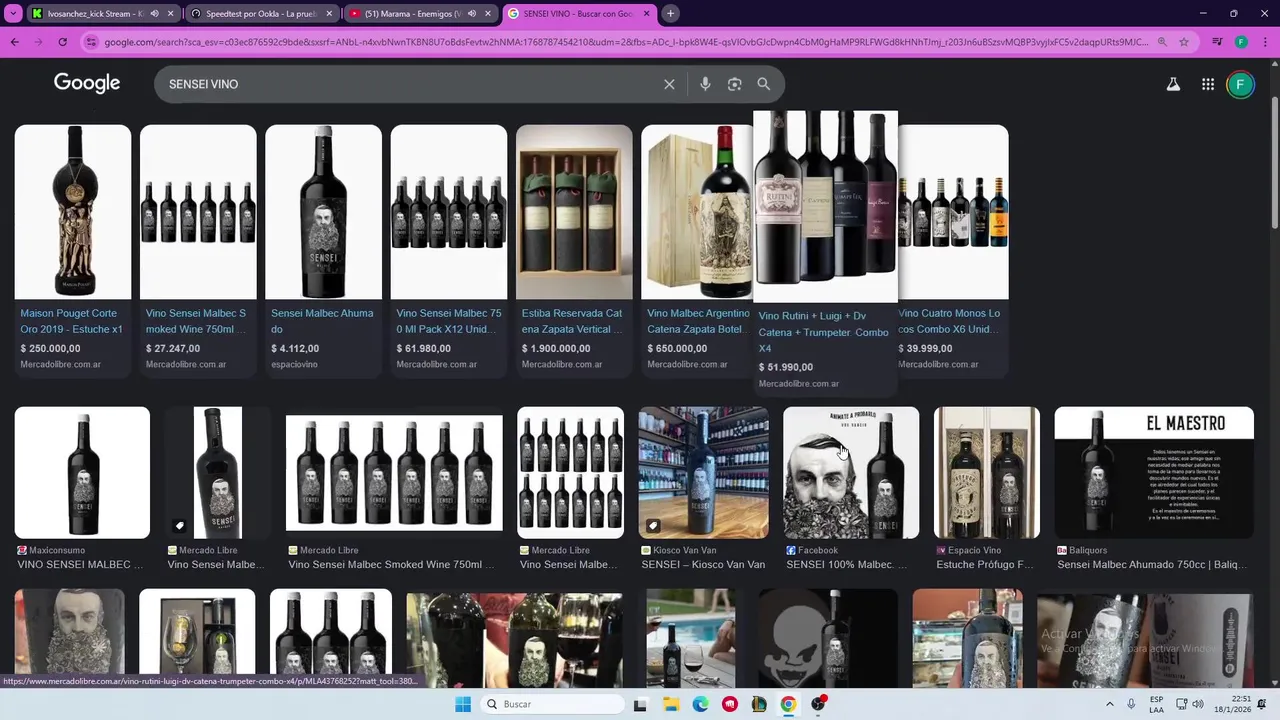Open Vino Sensei Malbec Pack X12 listing
Image resolution: width=1280 pixels, height=720 pixels.
[x=448, y=321]
